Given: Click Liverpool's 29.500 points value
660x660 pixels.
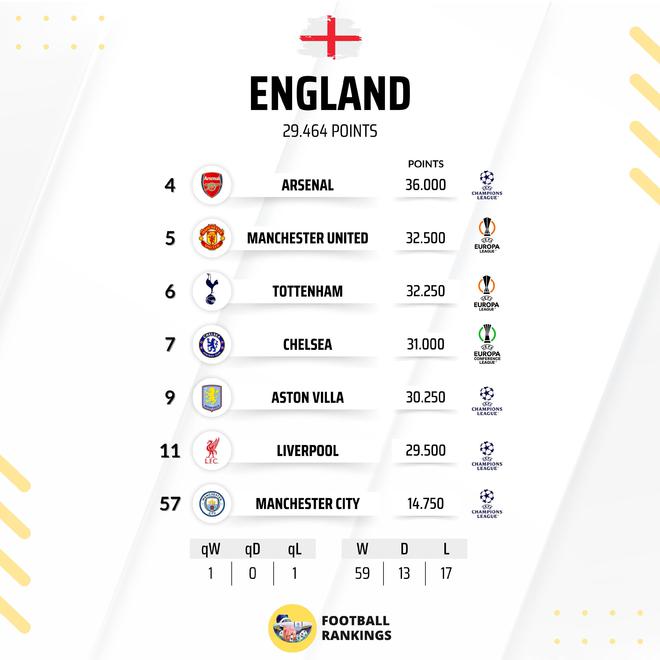Looking at the screenshot, I should pyautogui.click(x=424, y=450).
